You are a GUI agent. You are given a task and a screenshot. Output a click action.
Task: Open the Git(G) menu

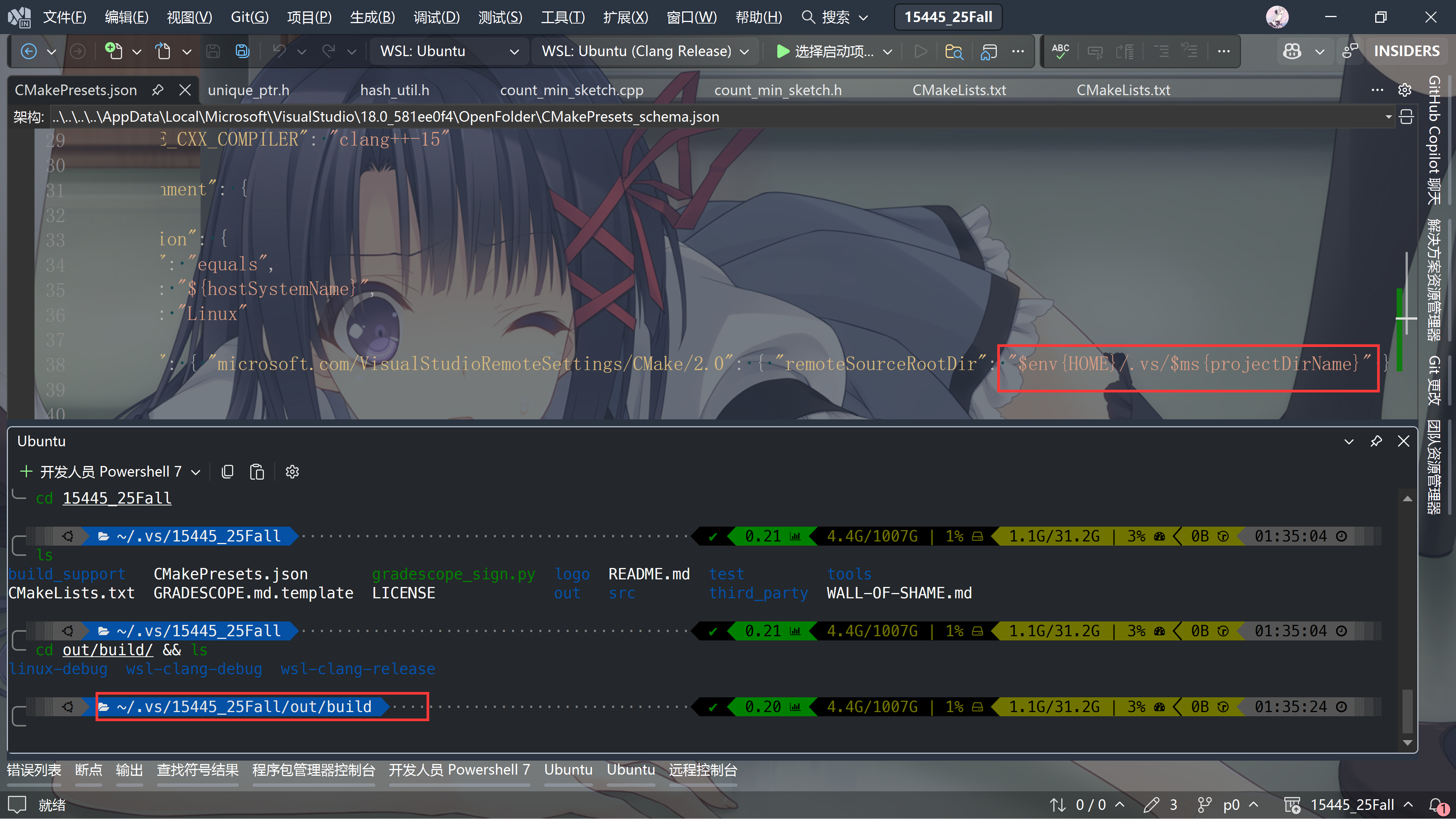point(249,17)
